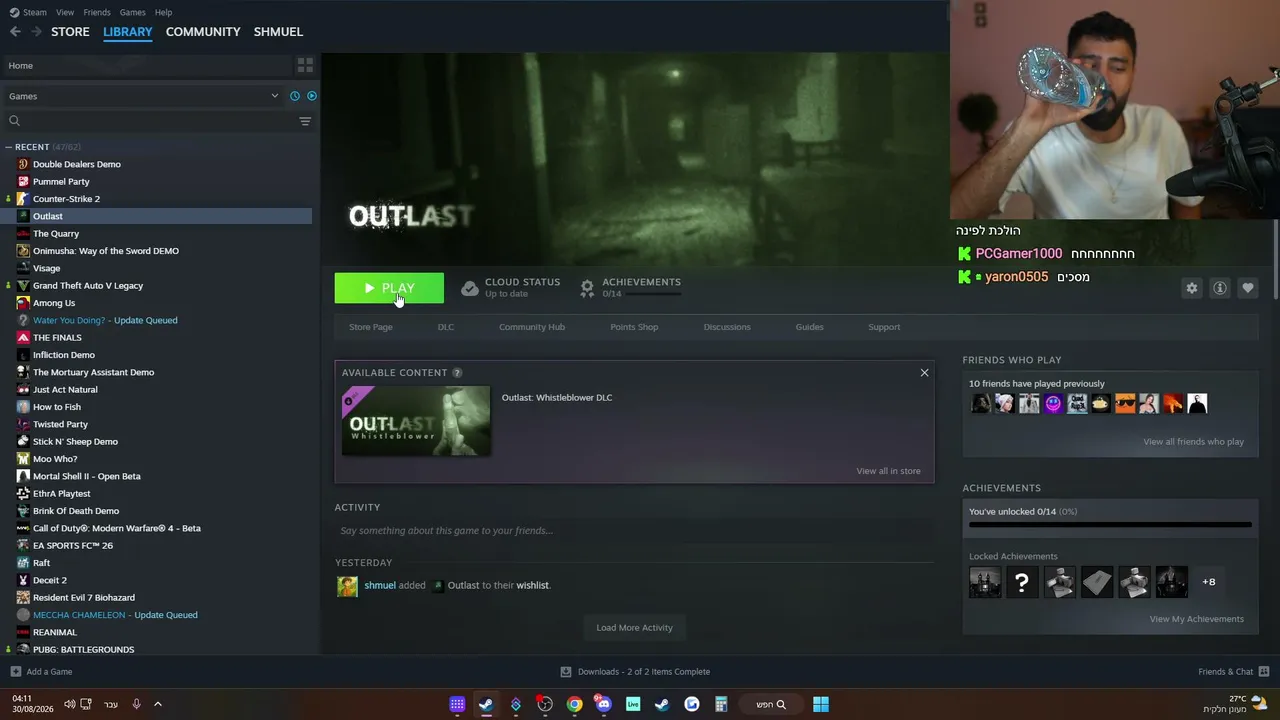Open the Points Shop tab

click(634, 327)
